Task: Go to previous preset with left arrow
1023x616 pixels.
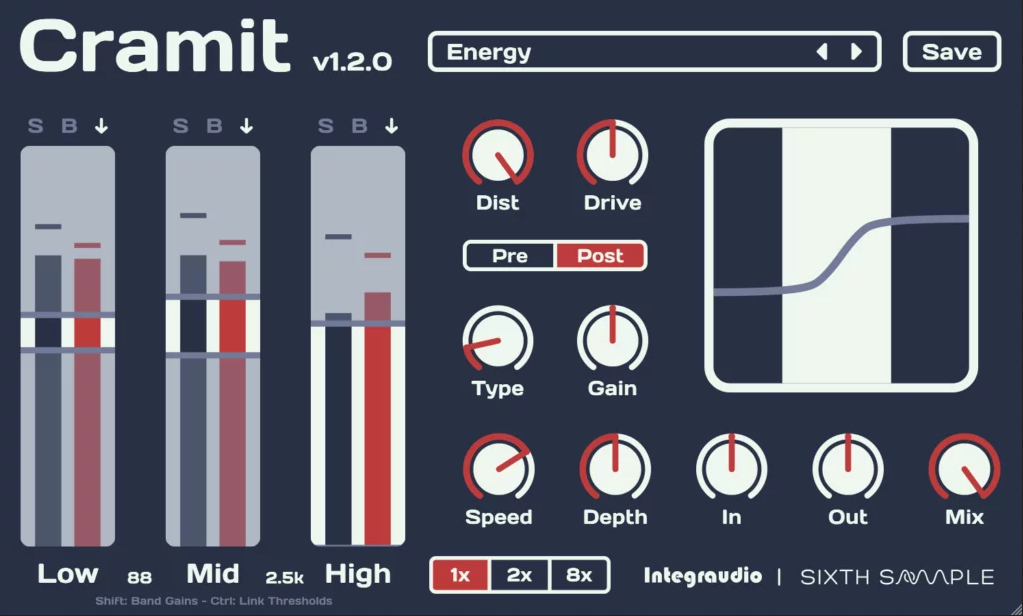Action: (822, 52)
